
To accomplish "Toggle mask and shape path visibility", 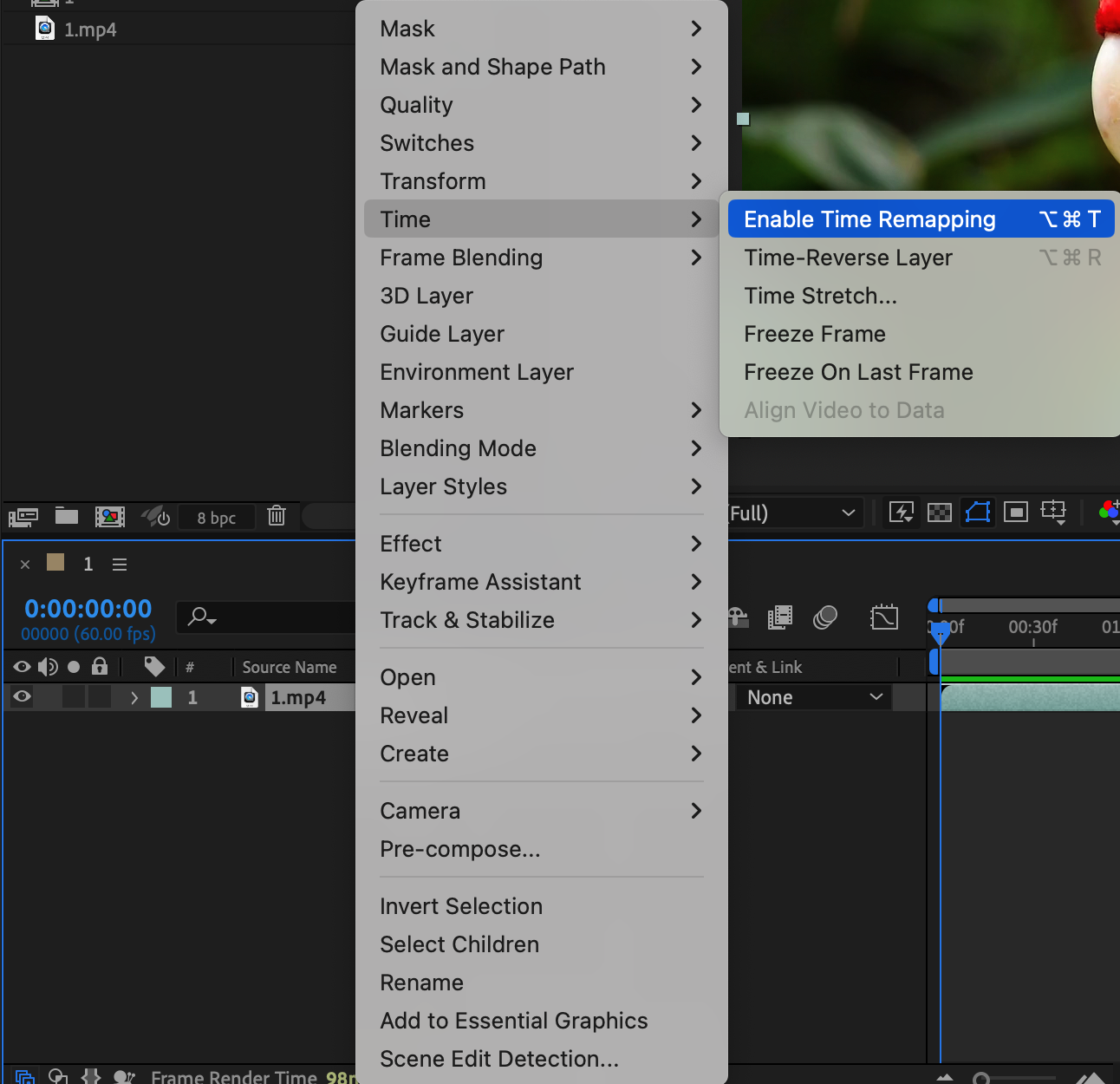I will click(978, 513).
